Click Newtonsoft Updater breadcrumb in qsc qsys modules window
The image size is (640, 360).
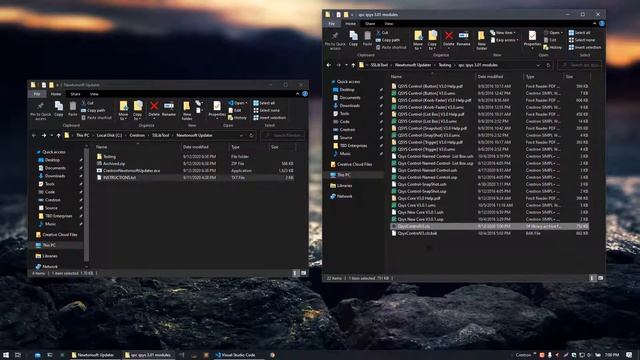point(413,65)
